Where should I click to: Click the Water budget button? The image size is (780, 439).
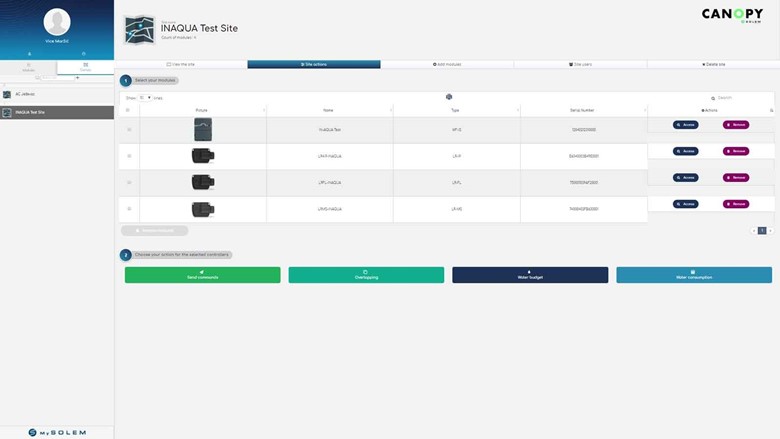pos(530,275)
